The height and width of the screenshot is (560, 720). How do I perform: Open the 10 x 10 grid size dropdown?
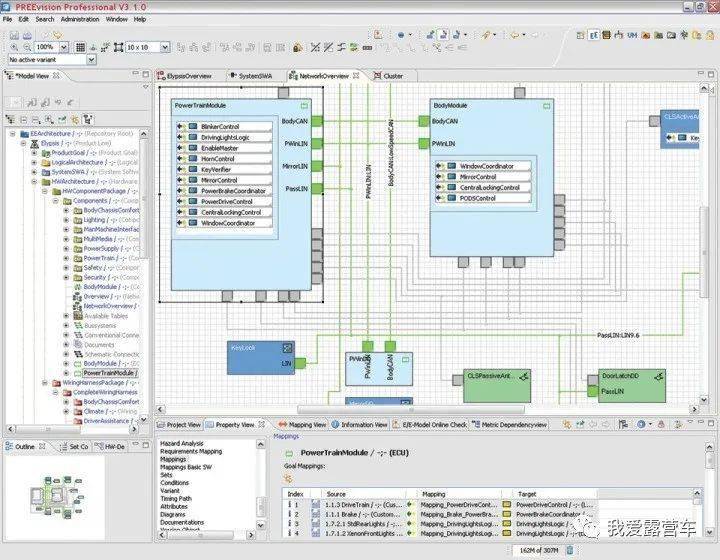(165, 47)
